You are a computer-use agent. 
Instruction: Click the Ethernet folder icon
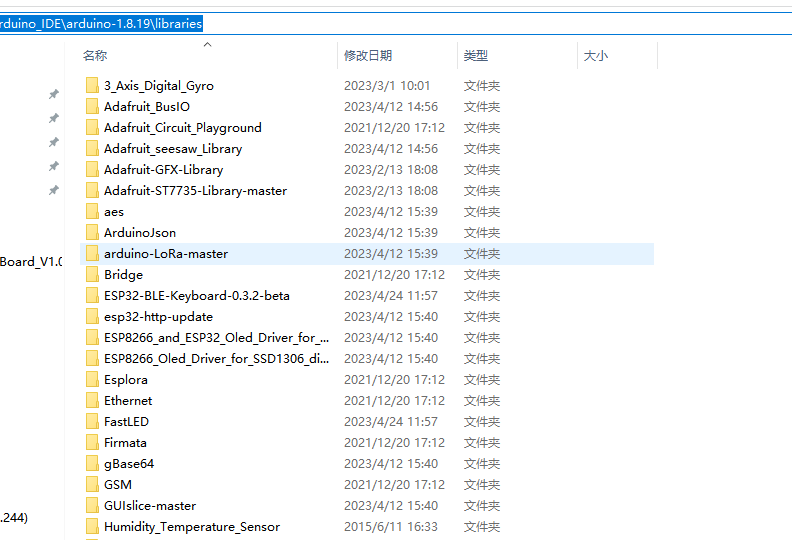[92, 401]
